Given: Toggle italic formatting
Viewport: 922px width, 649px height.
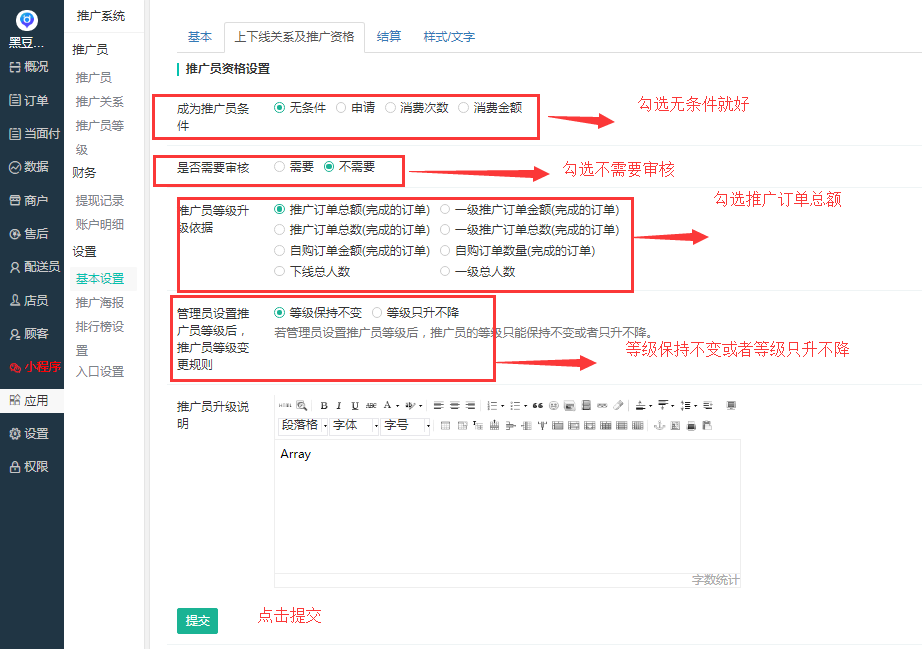Looking at the screenshot, I should click(x=339, y=406).
